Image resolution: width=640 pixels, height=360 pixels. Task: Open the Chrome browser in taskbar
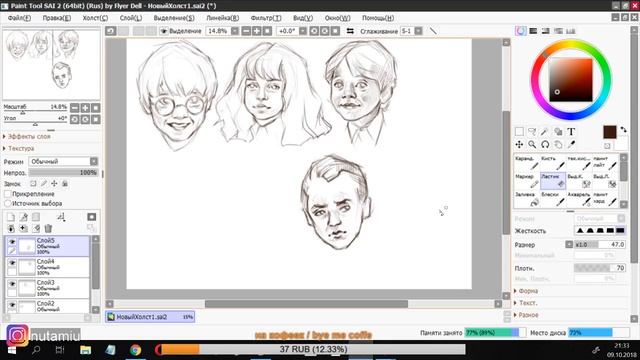[136, 350]
